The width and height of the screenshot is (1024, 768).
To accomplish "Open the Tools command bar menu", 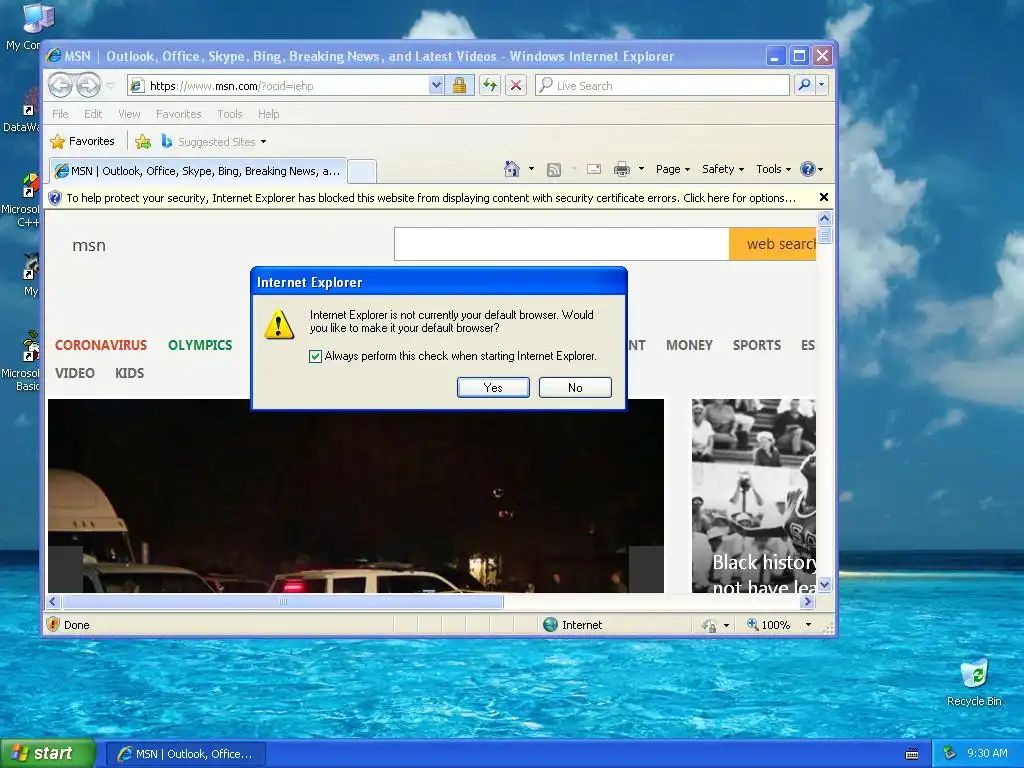I will tap(773, 169).
